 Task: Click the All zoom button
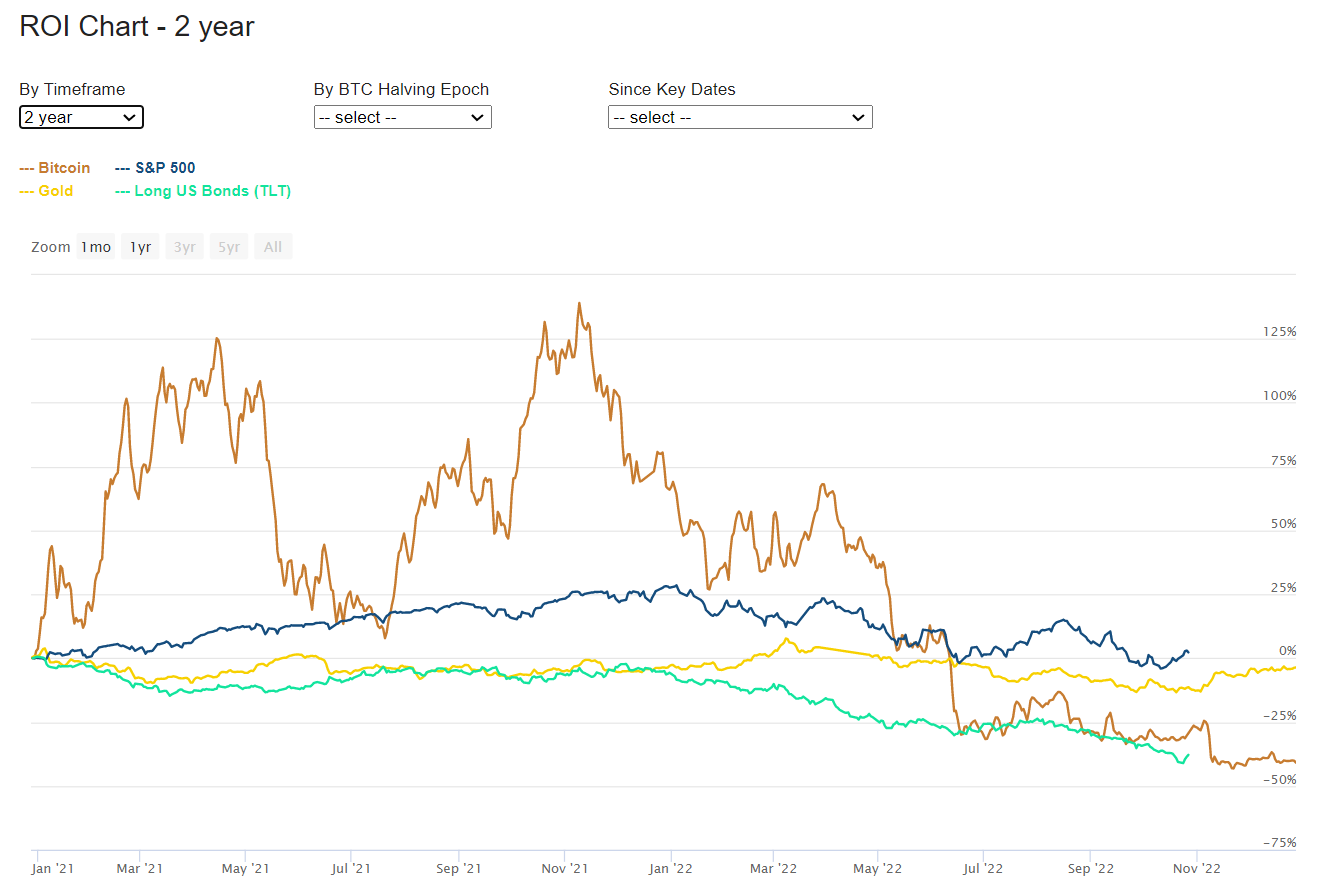click(x=273, y=247)
